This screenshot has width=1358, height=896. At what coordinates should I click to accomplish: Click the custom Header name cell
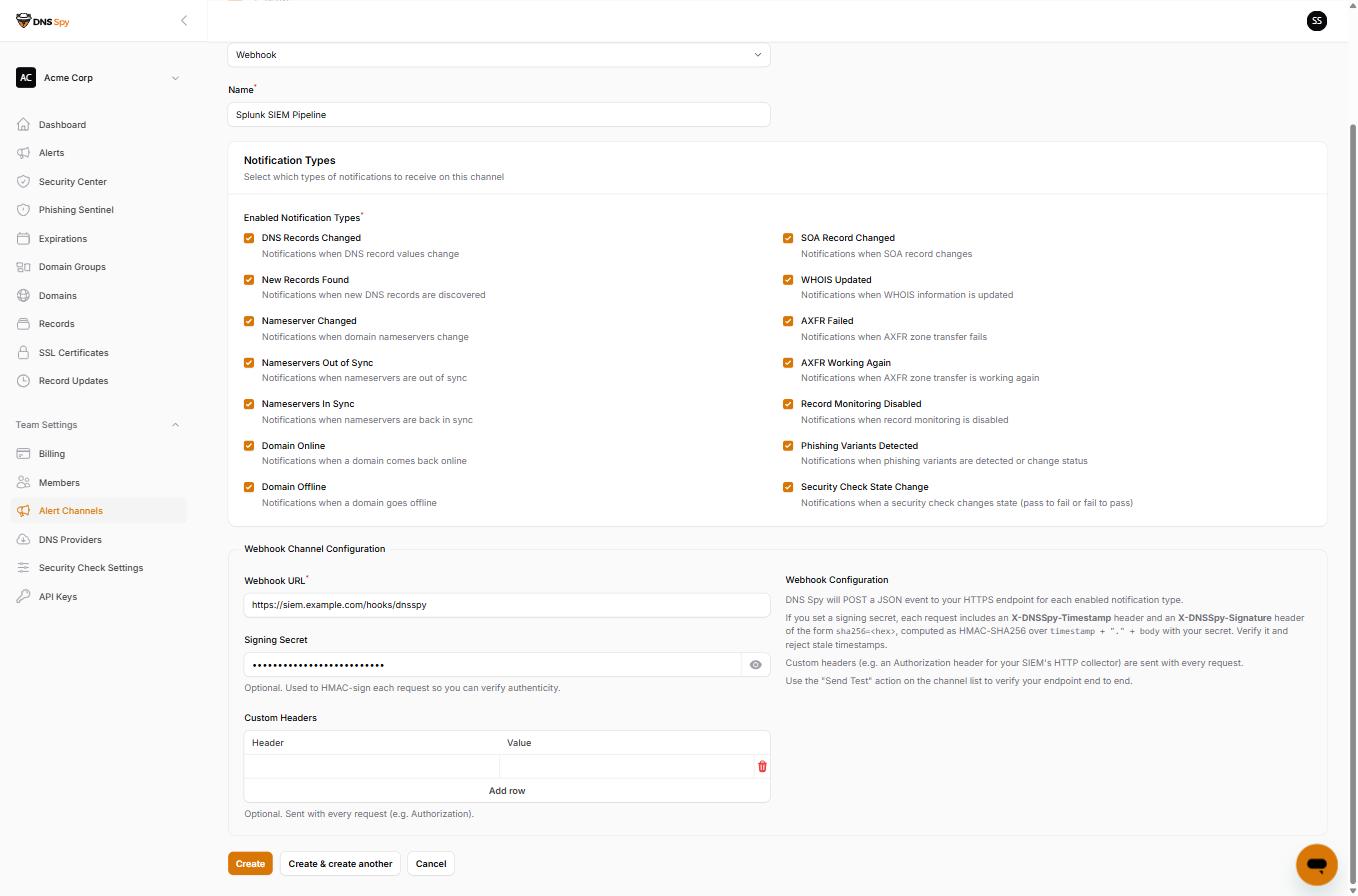(x=372, y=767)
